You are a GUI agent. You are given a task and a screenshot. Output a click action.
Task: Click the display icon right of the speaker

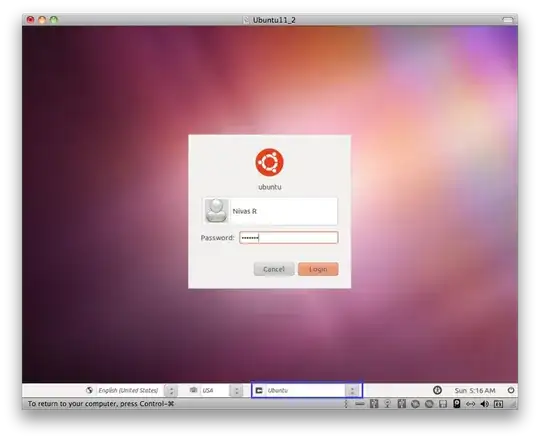click(498, 404)
